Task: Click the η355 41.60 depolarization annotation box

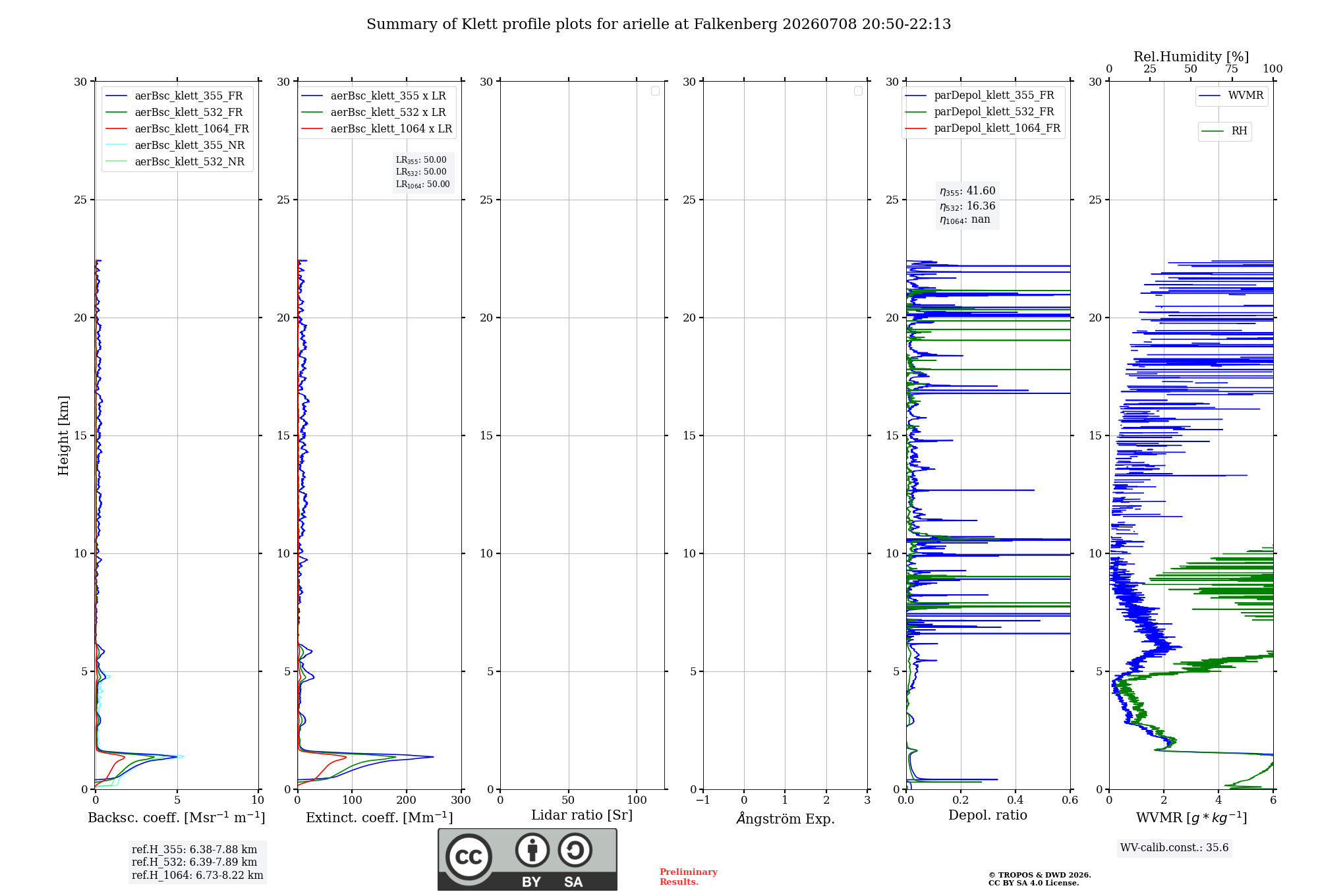Action: tap(967, 205)
